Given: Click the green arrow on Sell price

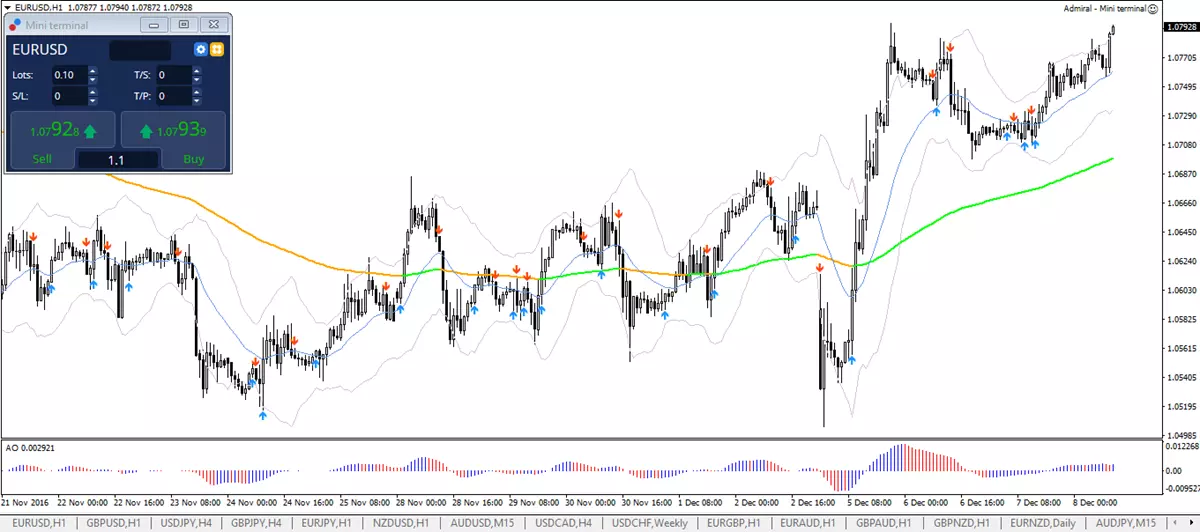Looking at the screenshot, I should pos(90,130).
